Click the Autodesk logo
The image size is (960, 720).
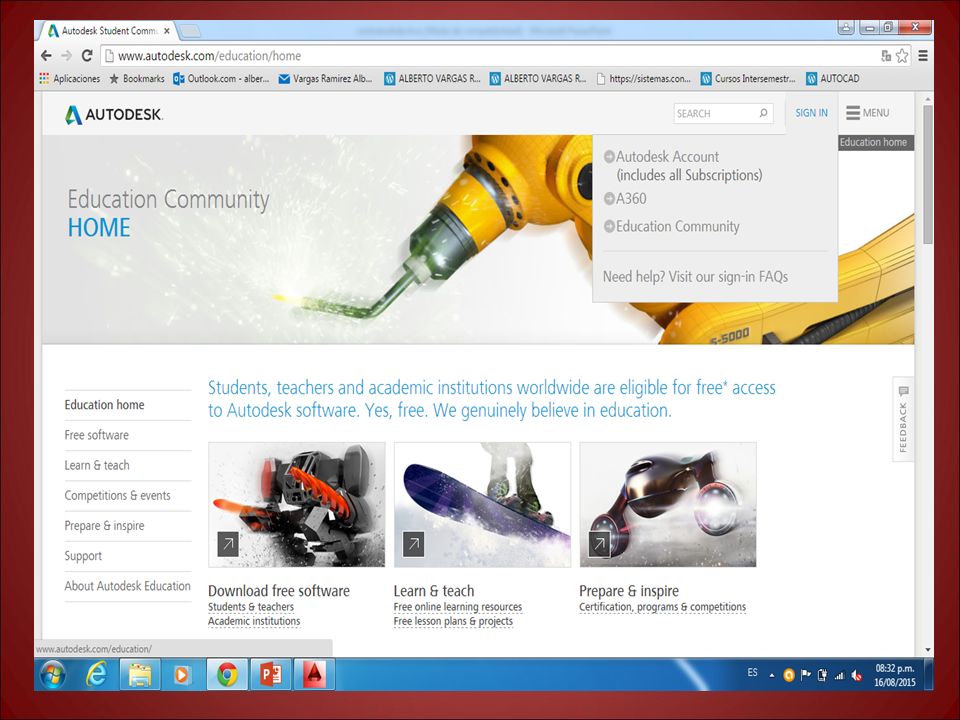point(113,114)
